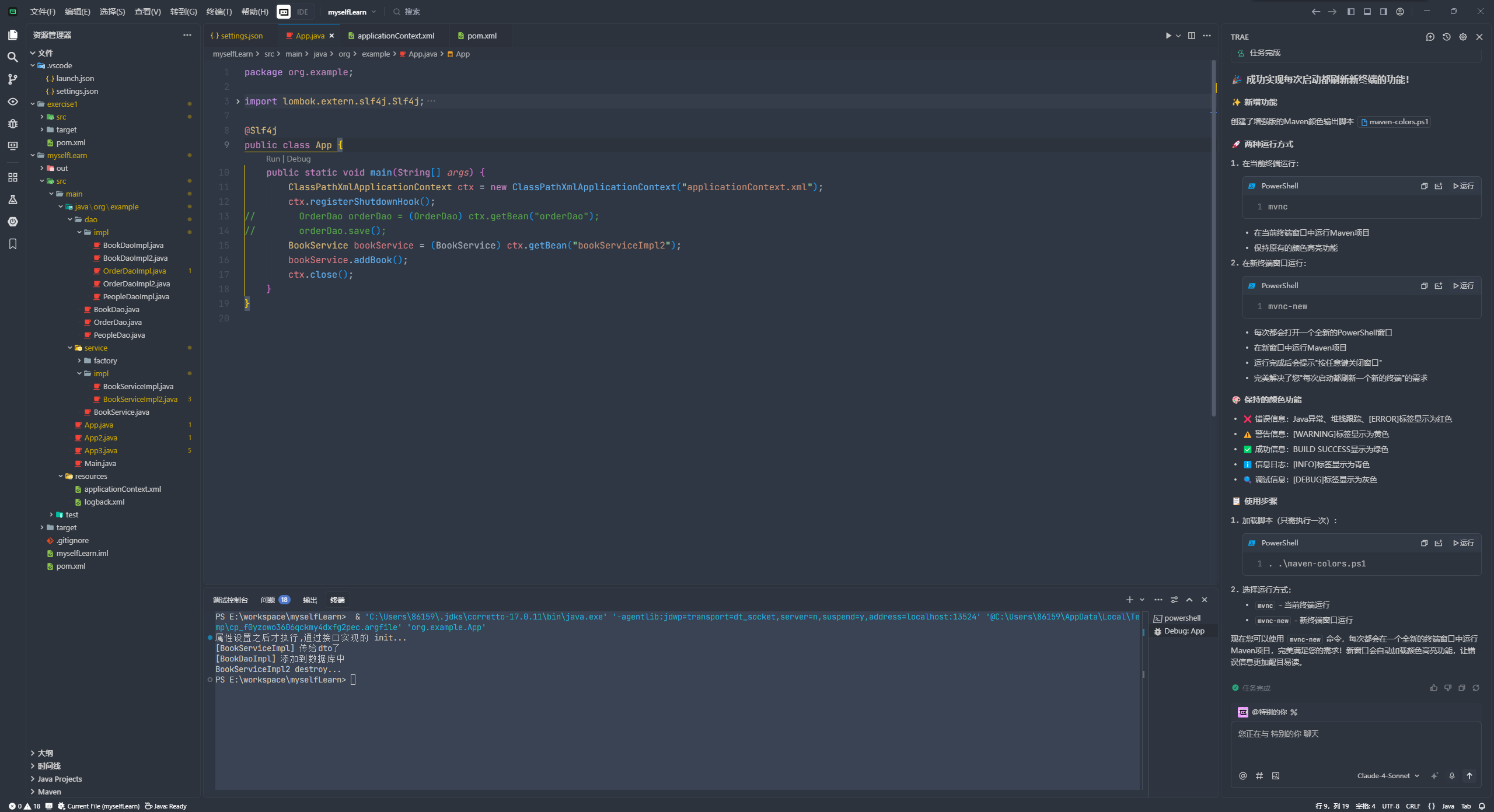Switch to the pom.xml editor tab

coord(481,36)
